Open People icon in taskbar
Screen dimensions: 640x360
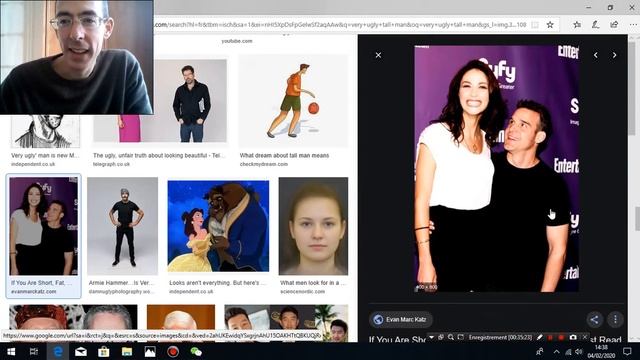(x=540, y=351)
